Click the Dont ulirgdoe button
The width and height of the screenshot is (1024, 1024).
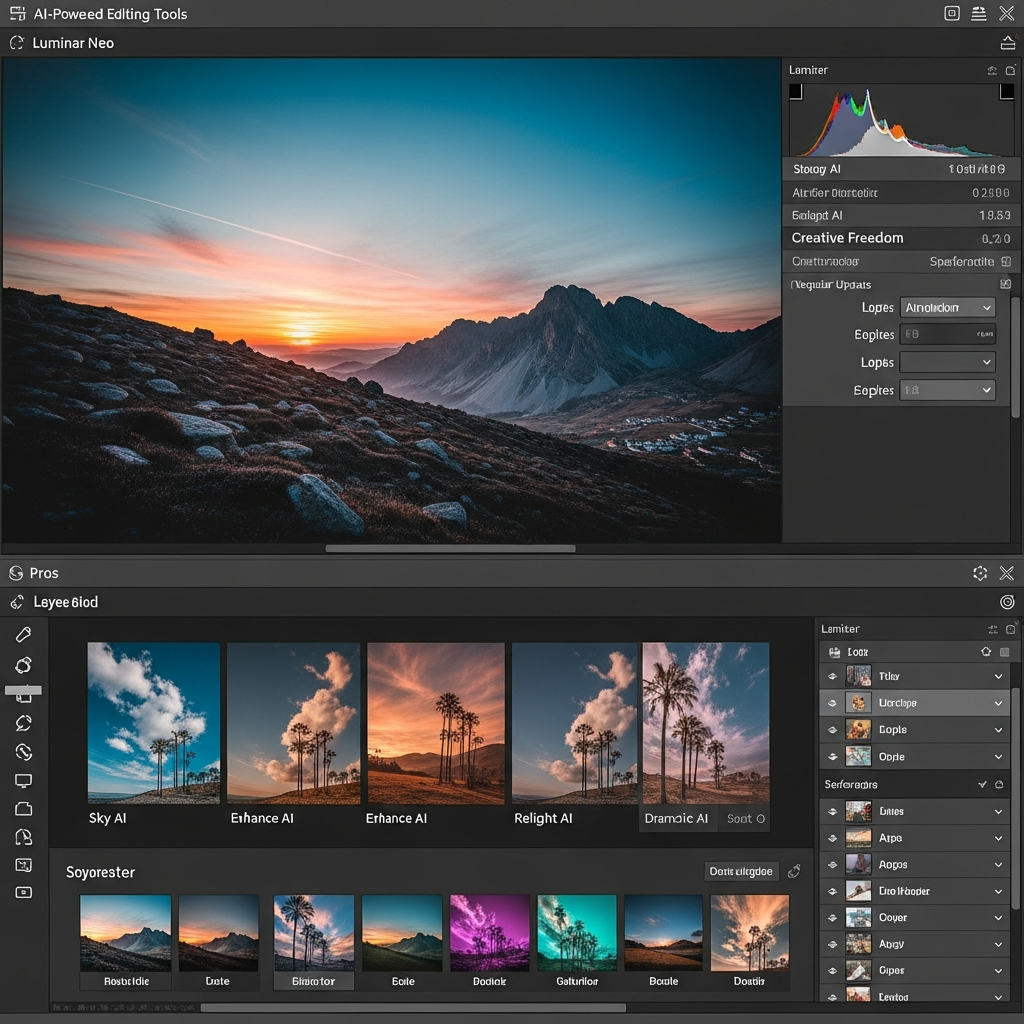tap(741, 871)
